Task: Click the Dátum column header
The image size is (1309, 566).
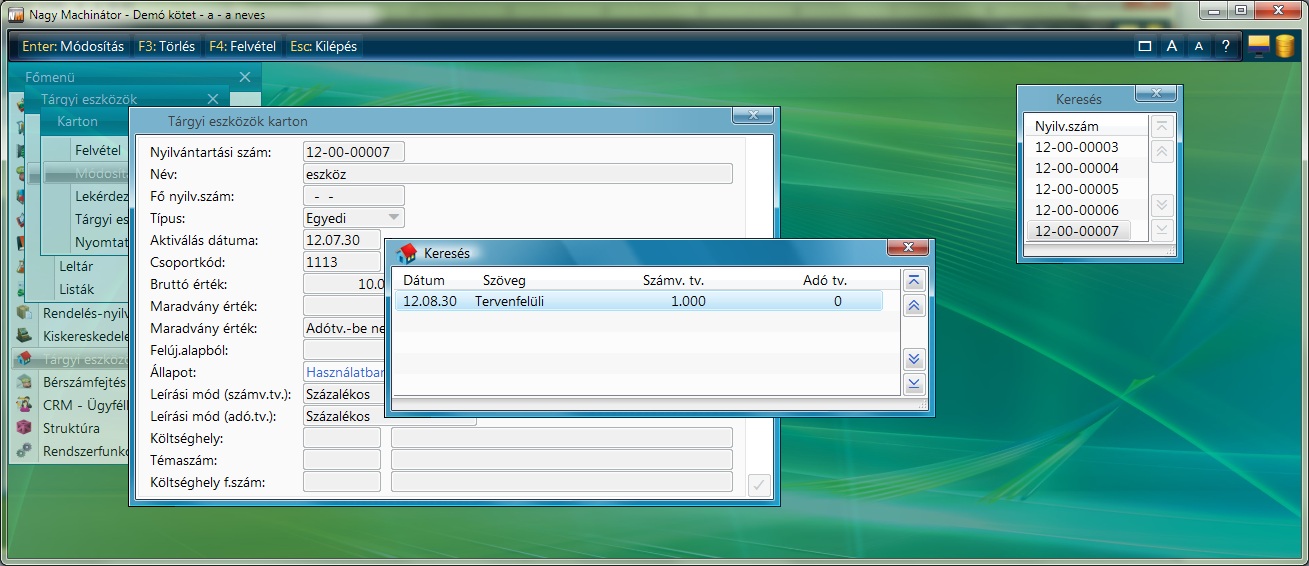Action: (424, 280)
